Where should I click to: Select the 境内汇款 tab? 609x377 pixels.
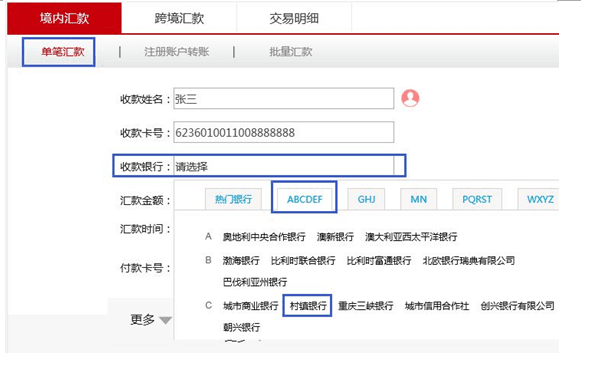pos(64,18)
